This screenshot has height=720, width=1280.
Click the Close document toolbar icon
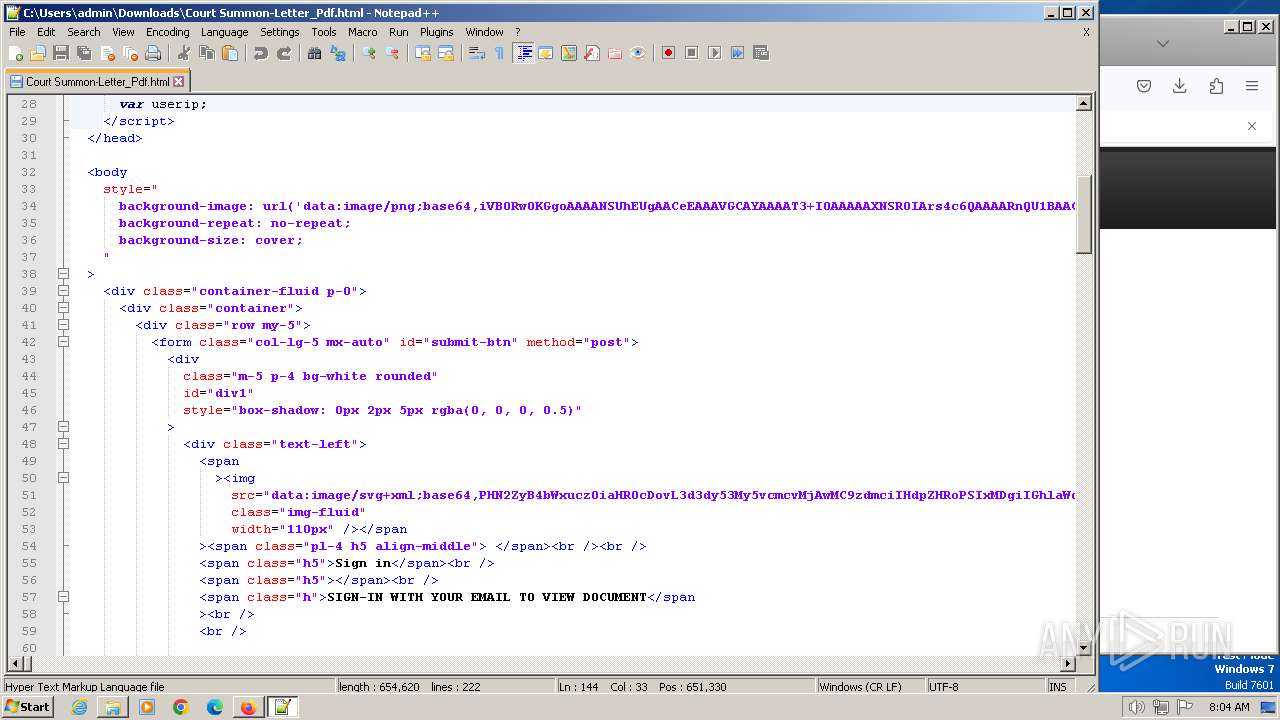click(107, 53)
